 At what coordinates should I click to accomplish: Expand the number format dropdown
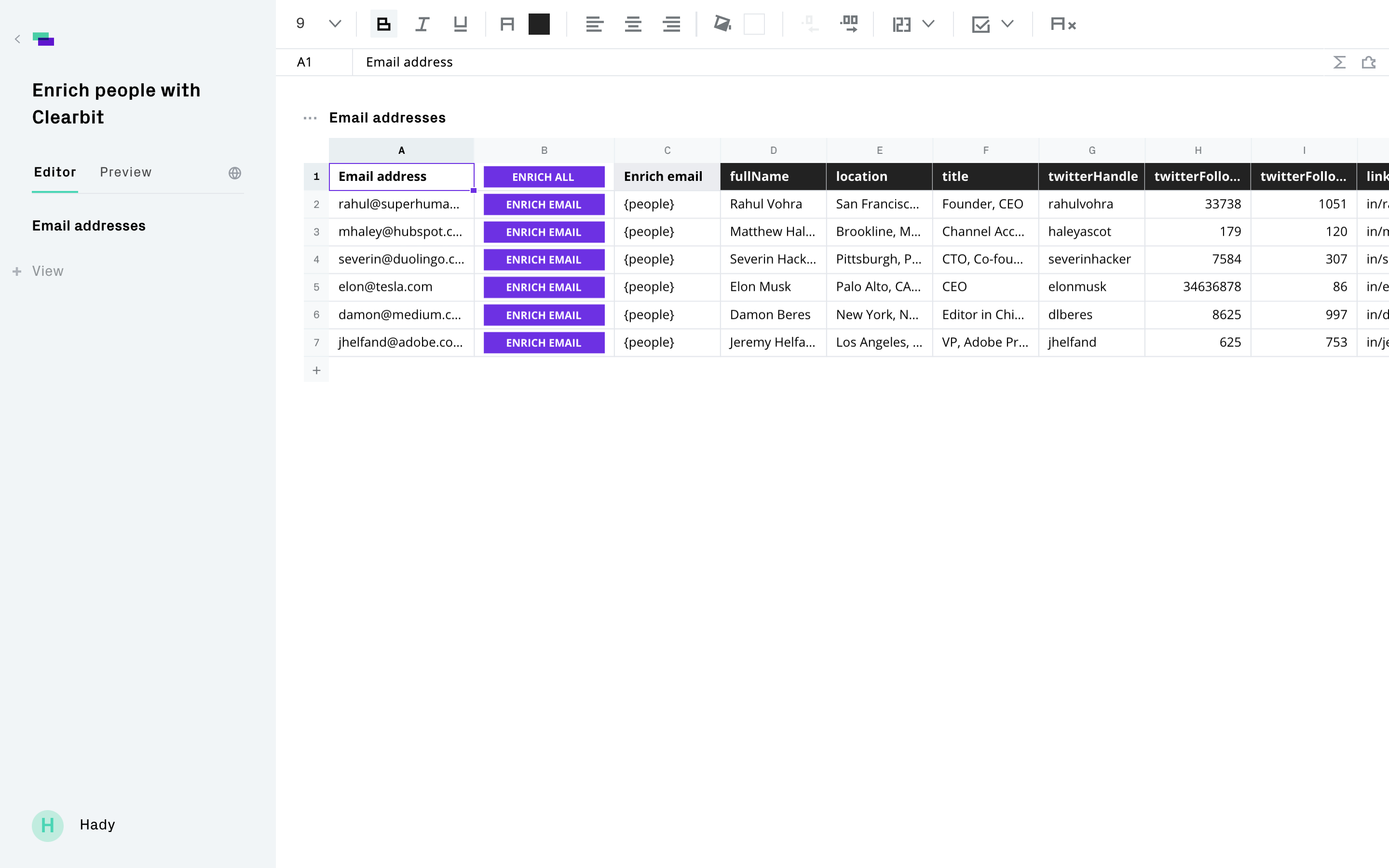(928, 24)
